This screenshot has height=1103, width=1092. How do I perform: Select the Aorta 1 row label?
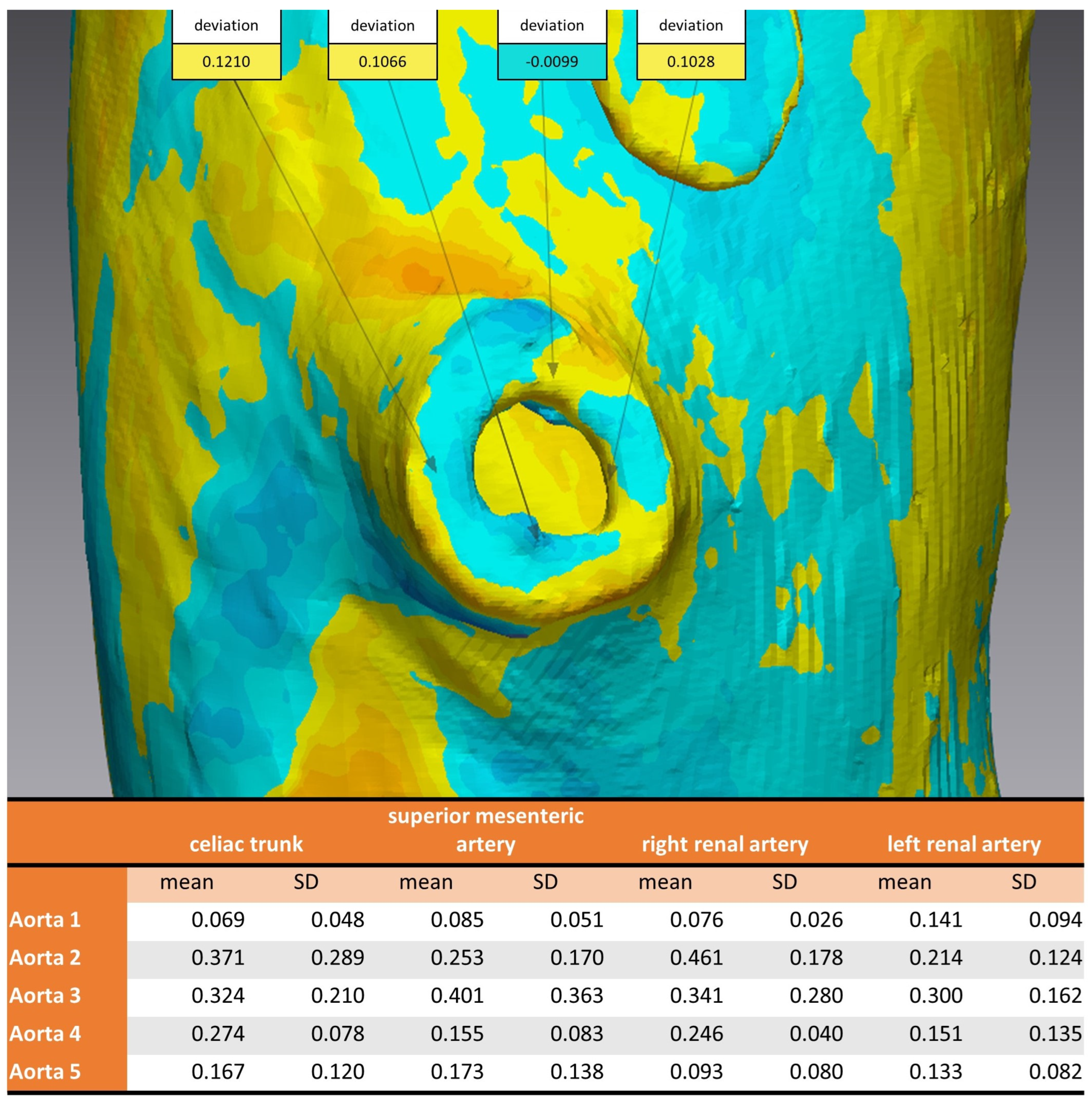(45, 920)
